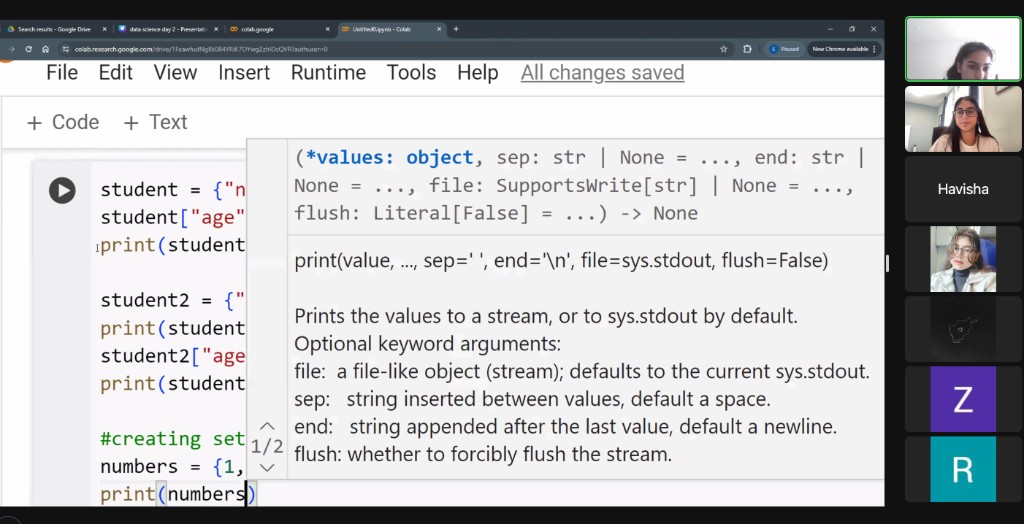1024x524 pixels.
Task: Select the green-highlighted active speaker video
Action: click(x=963, y=49)
